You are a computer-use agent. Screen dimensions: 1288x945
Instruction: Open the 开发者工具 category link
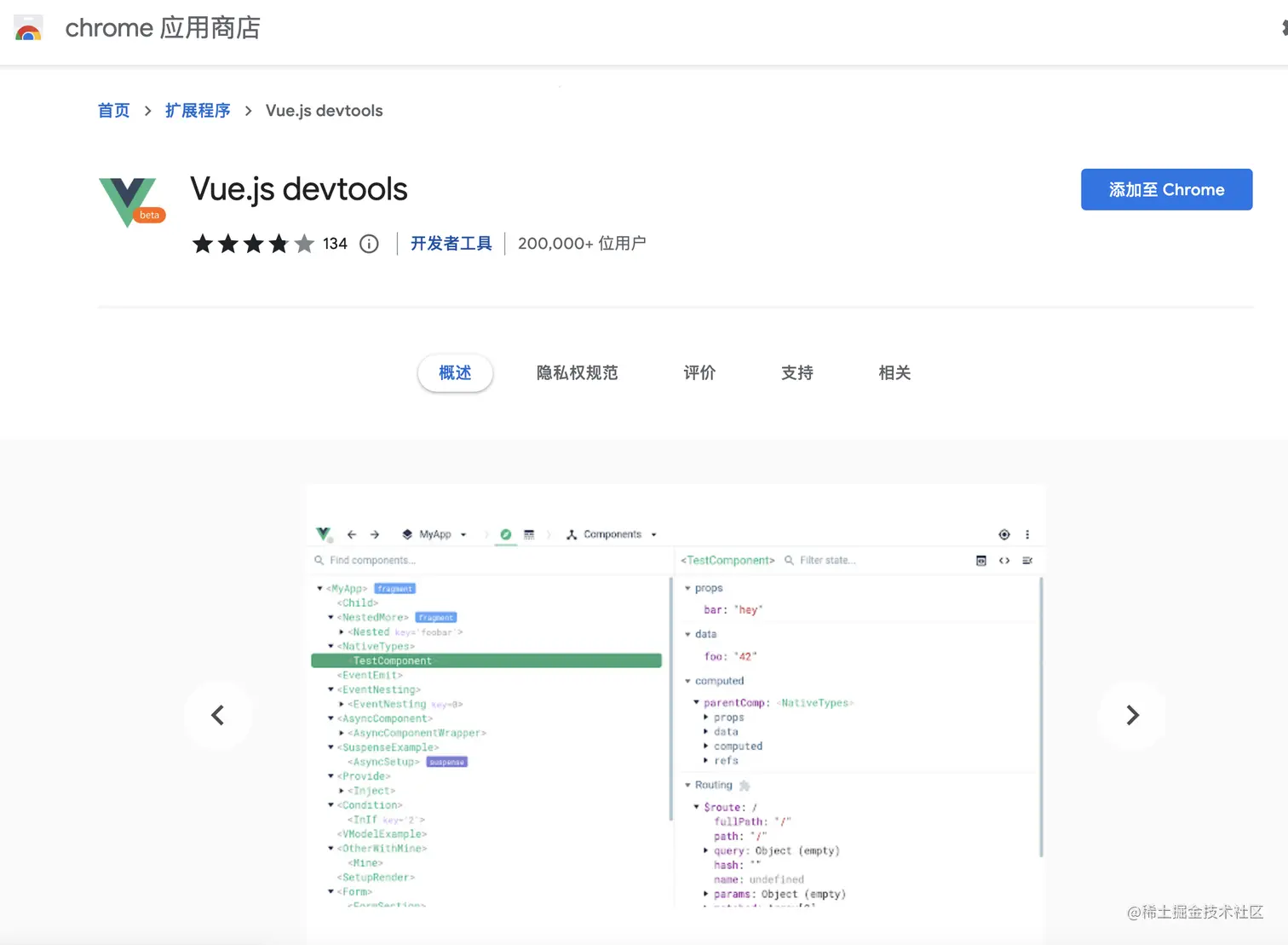[451, 244]
